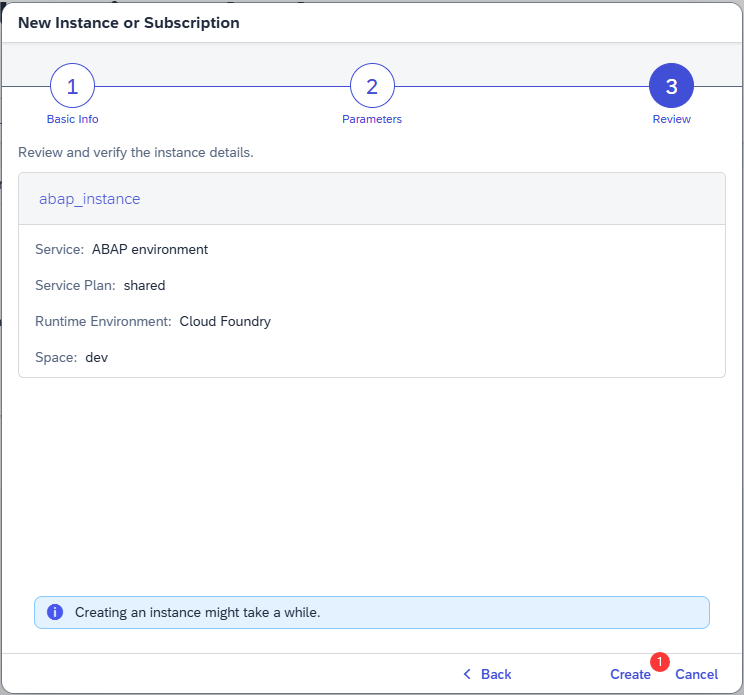The height and width of the screenshot is (695, 744).
Task: Open the Parameters step label
Action: (372, 119)
